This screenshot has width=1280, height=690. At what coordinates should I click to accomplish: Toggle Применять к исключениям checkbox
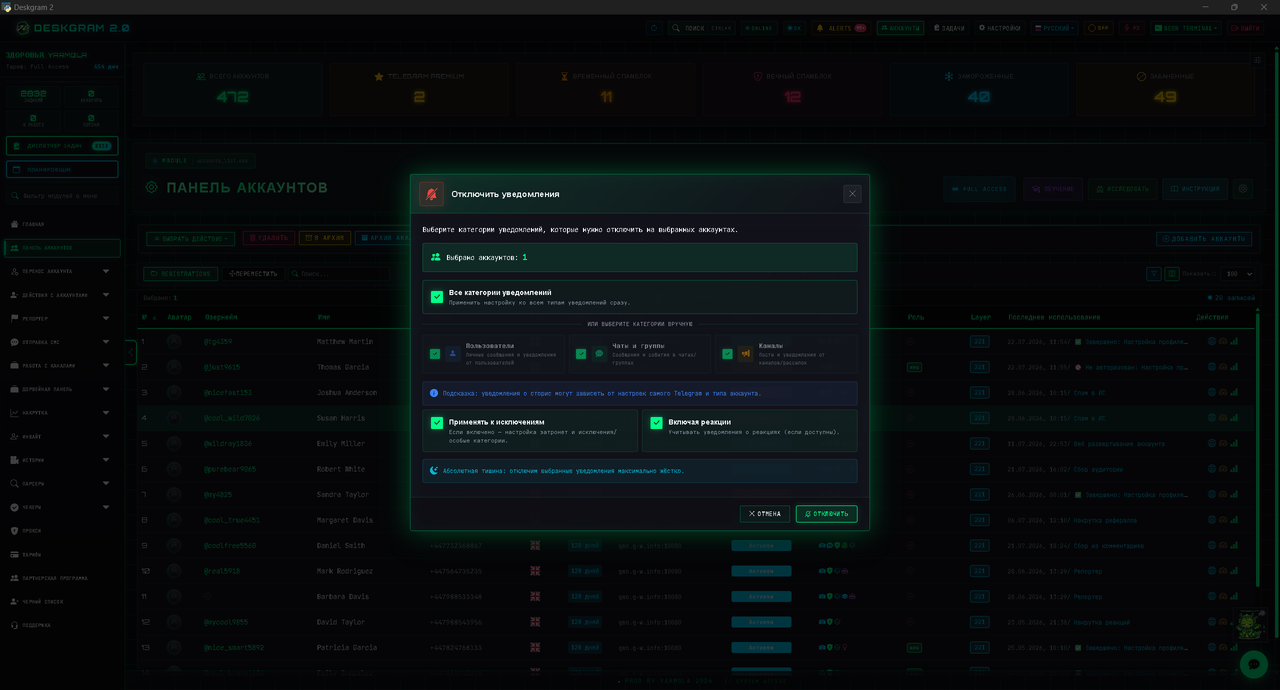click(437, 423)
